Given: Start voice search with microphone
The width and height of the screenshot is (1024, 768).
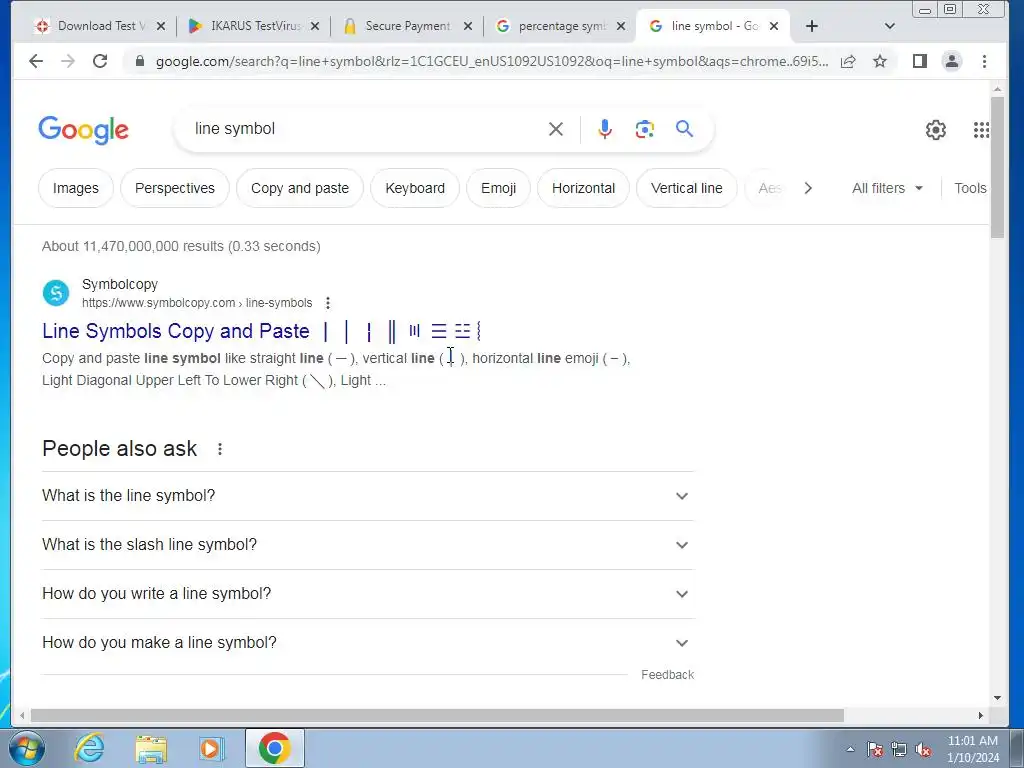Looking at the screenshot, I should coord(605,129).
